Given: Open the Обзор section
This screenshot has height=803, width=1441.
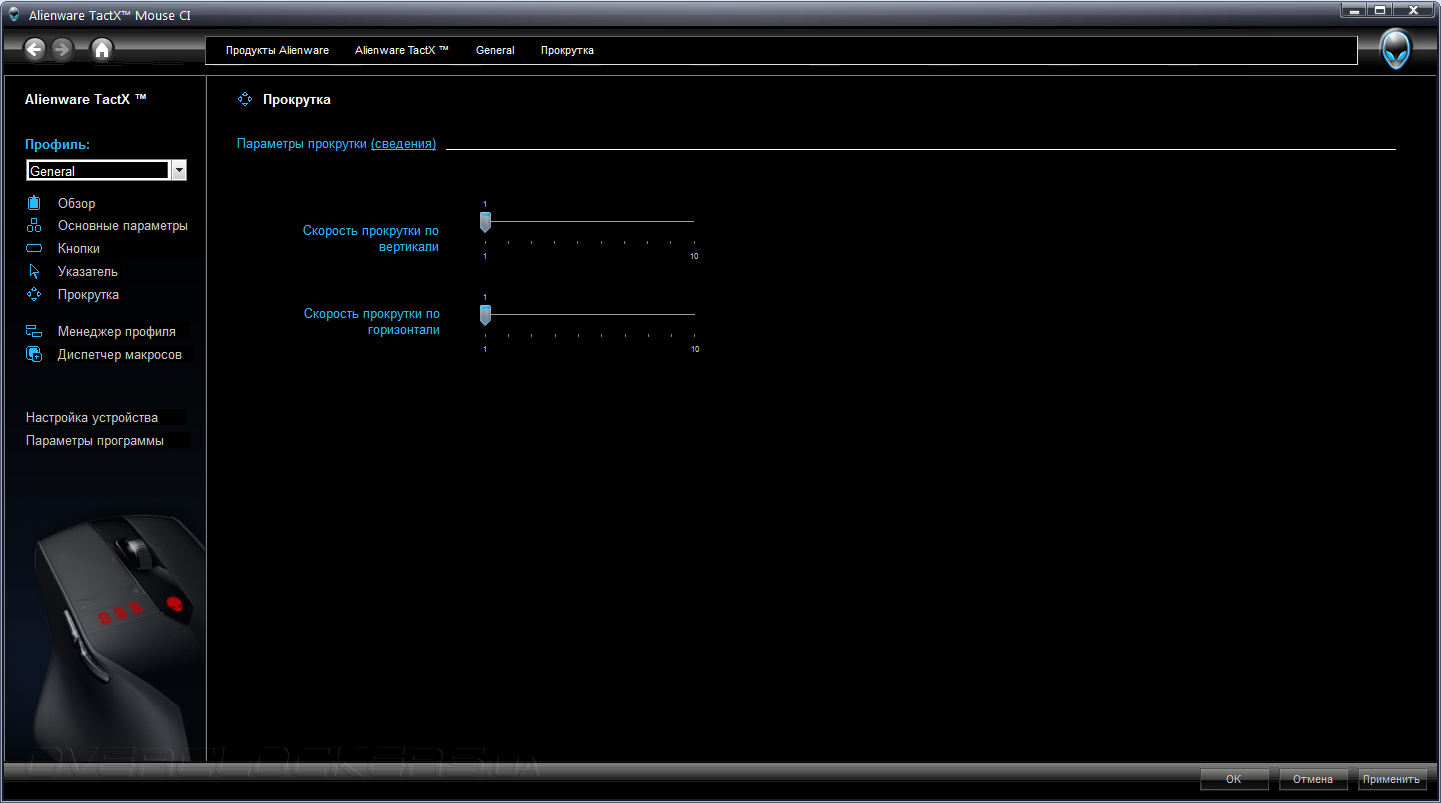Looking at the screenshot, I should pos(77,203).
